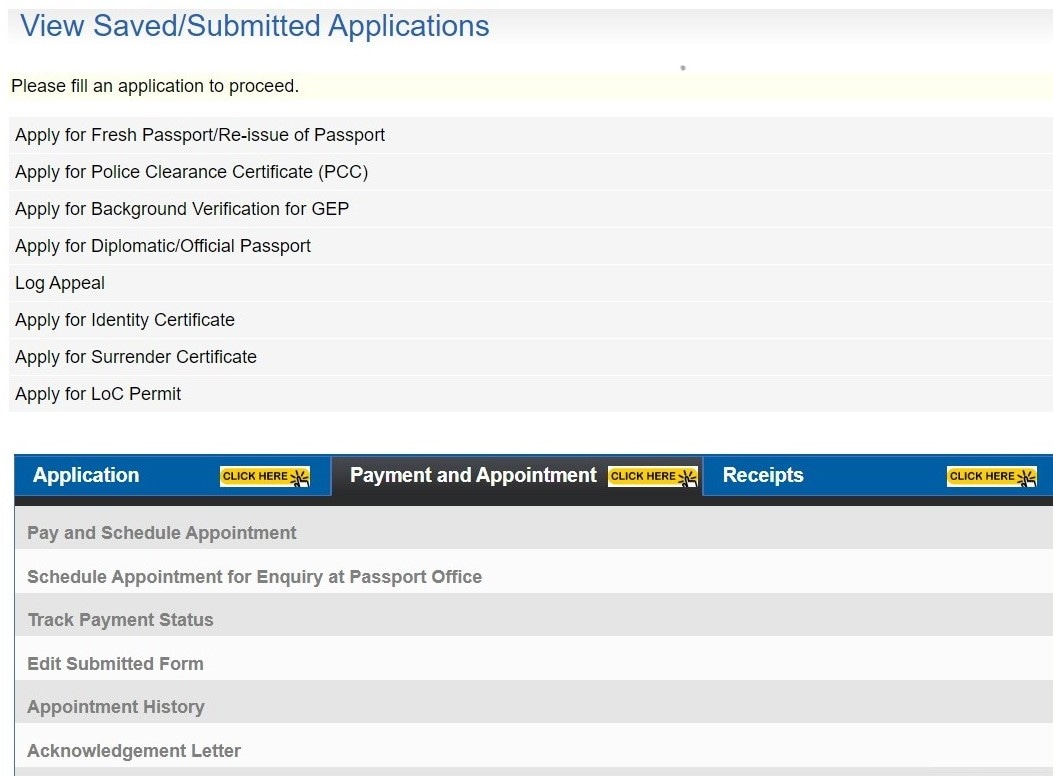Open the Payment and Appointment tab
Viewport: 1053px width, 776px height.
(x=473, y=476)
